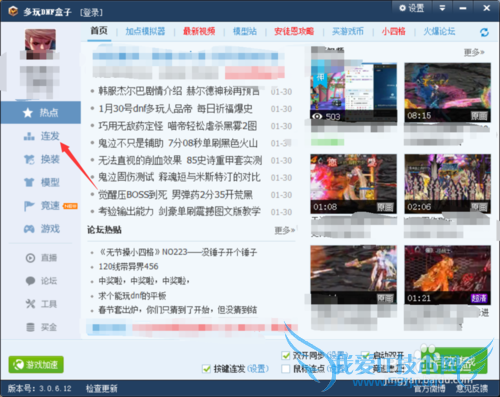Switch to the 火爆论坛 tab
Screen dimensions: 500x397
pos(439,31)
